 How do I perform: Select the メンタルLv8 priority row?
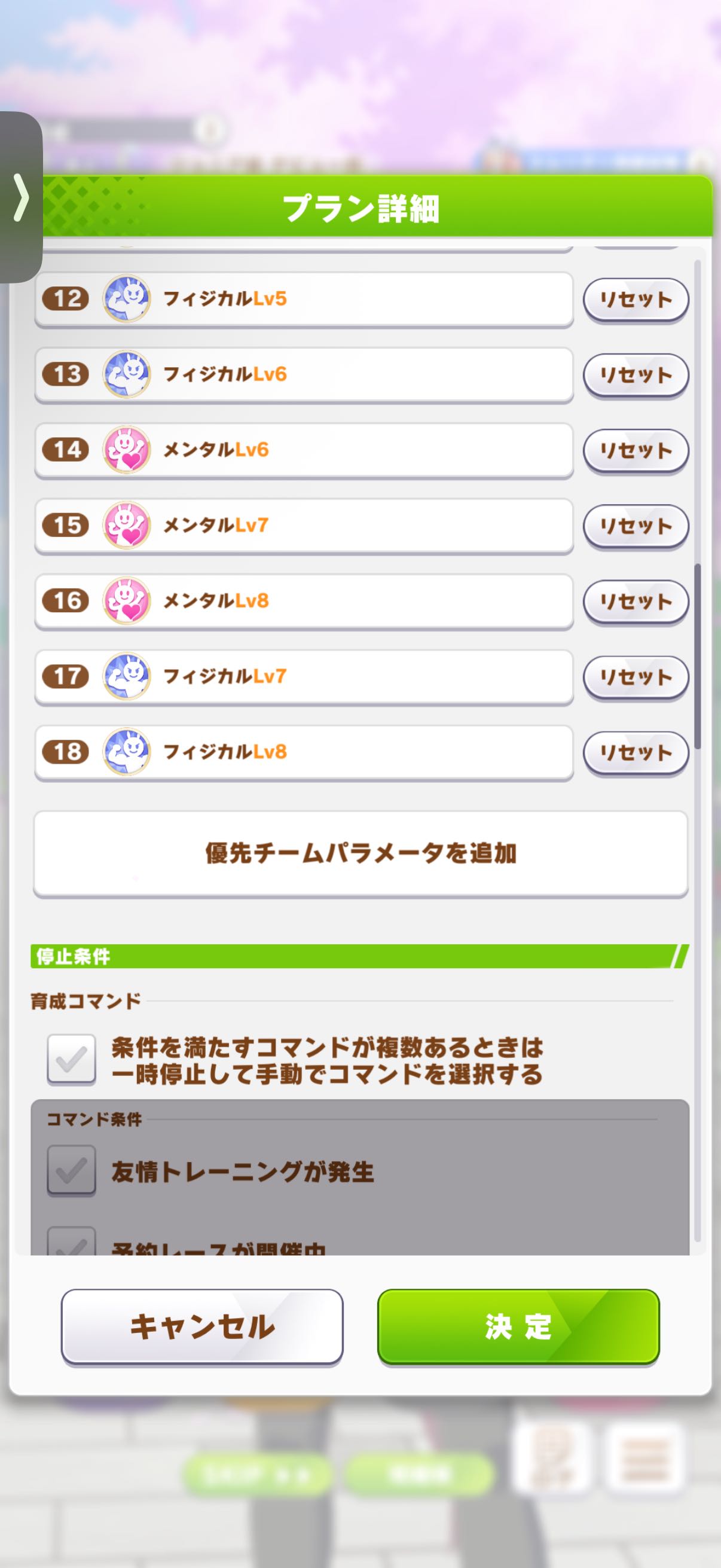click(365, 601)
